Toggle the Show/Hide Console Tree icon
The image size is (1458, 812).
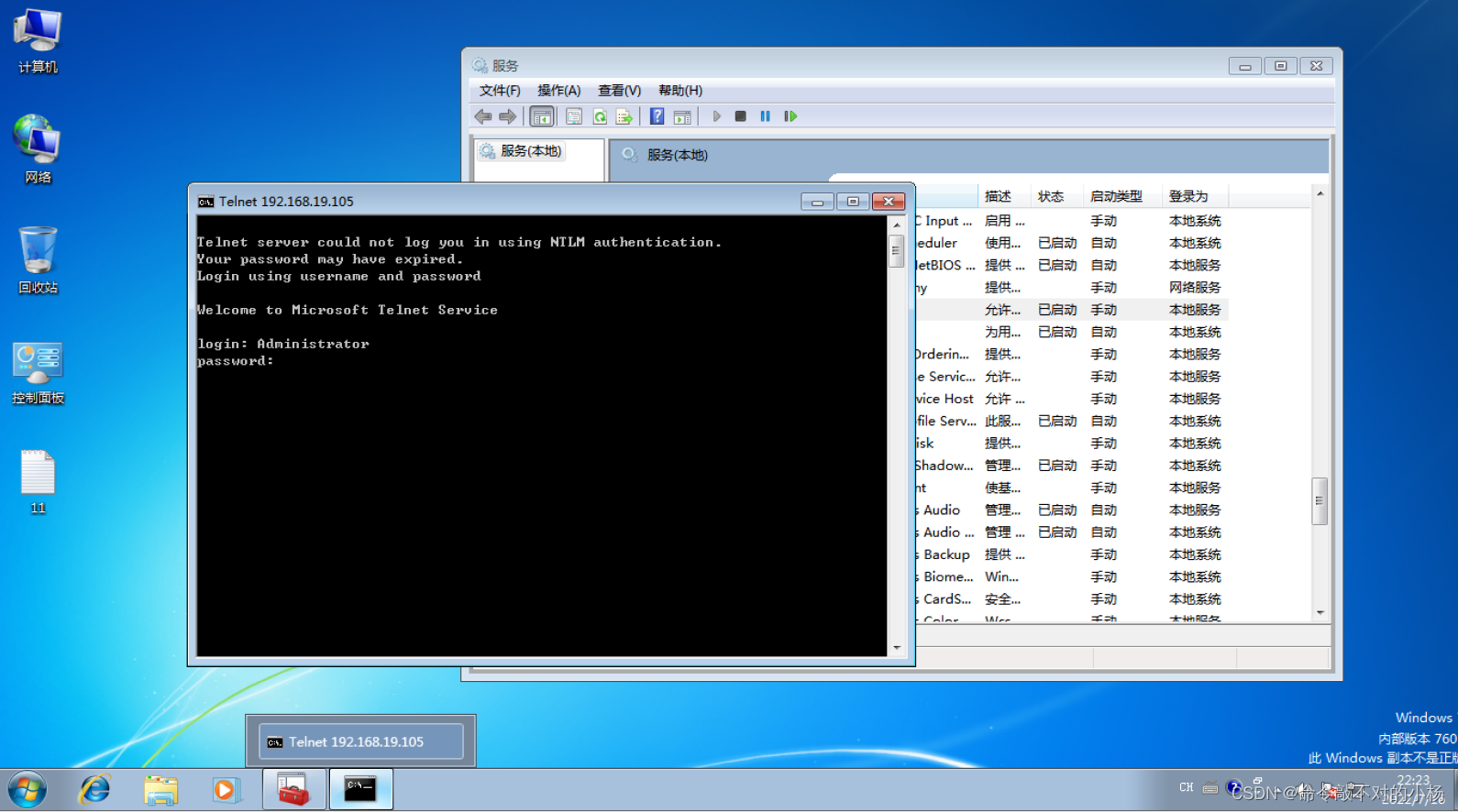pos(542,116)
